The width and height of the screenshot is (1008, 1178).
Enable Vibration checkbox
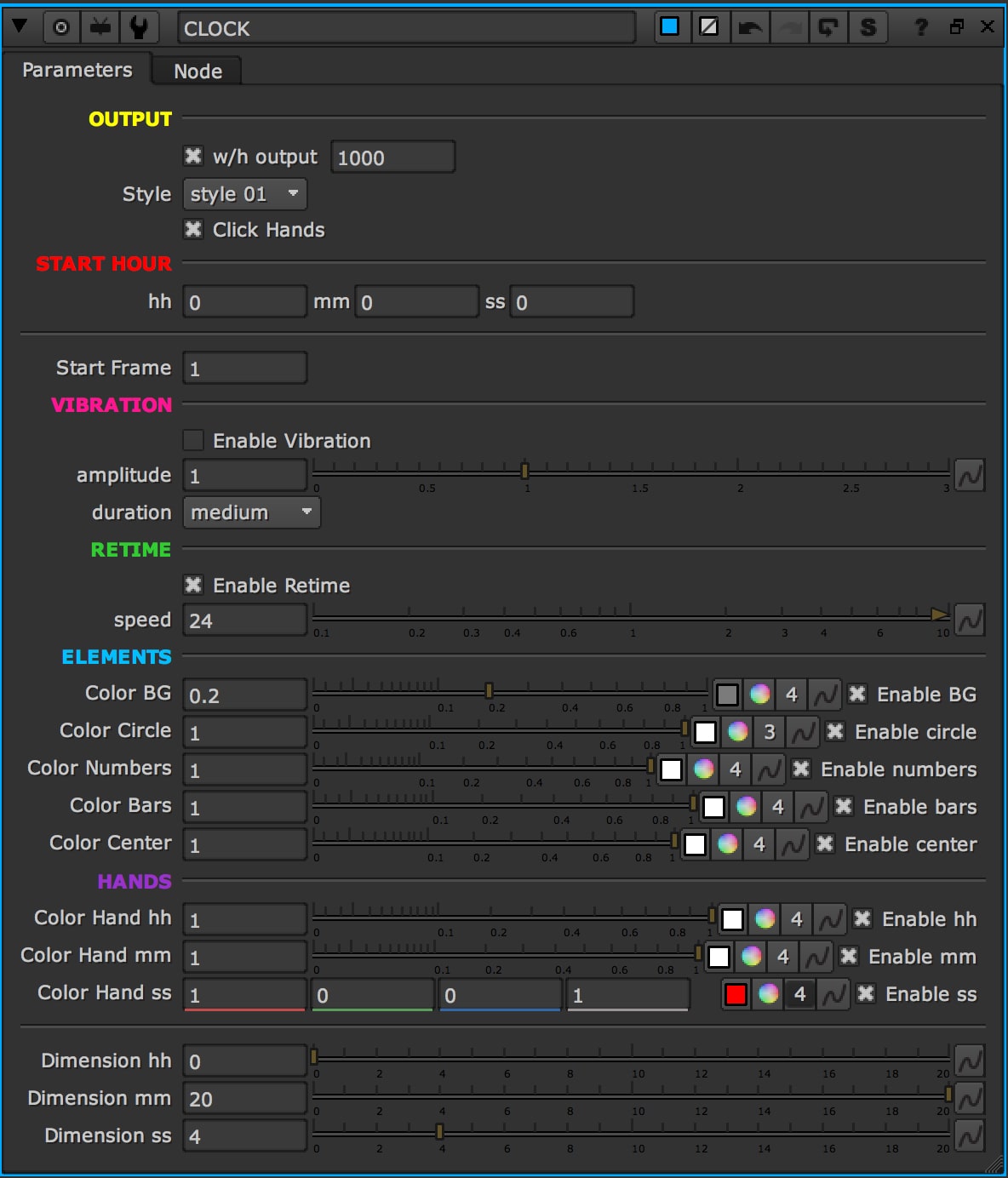click(x=193, y=440)
